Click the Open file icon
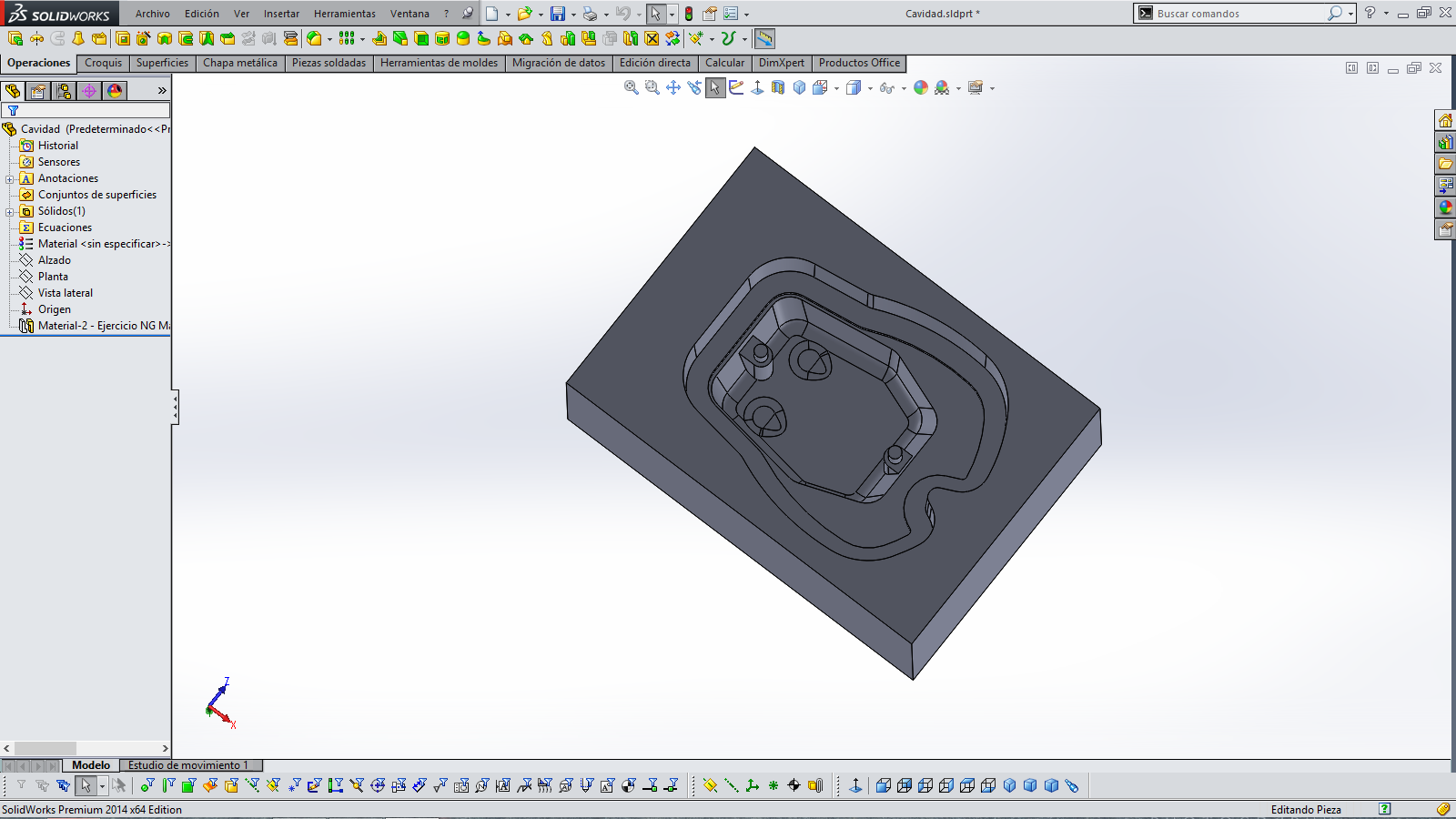The image size is (1456, 819). click(524, 14)
